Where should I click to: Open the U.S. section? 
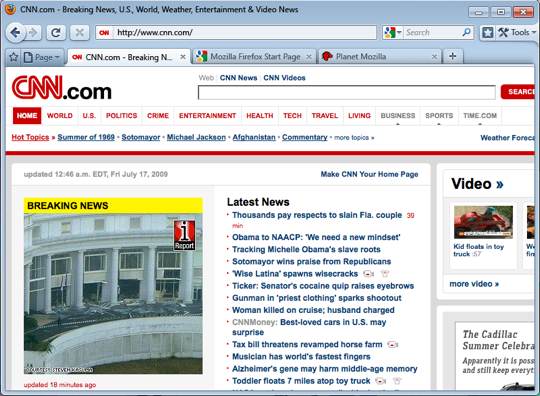(x=89, y=116)
